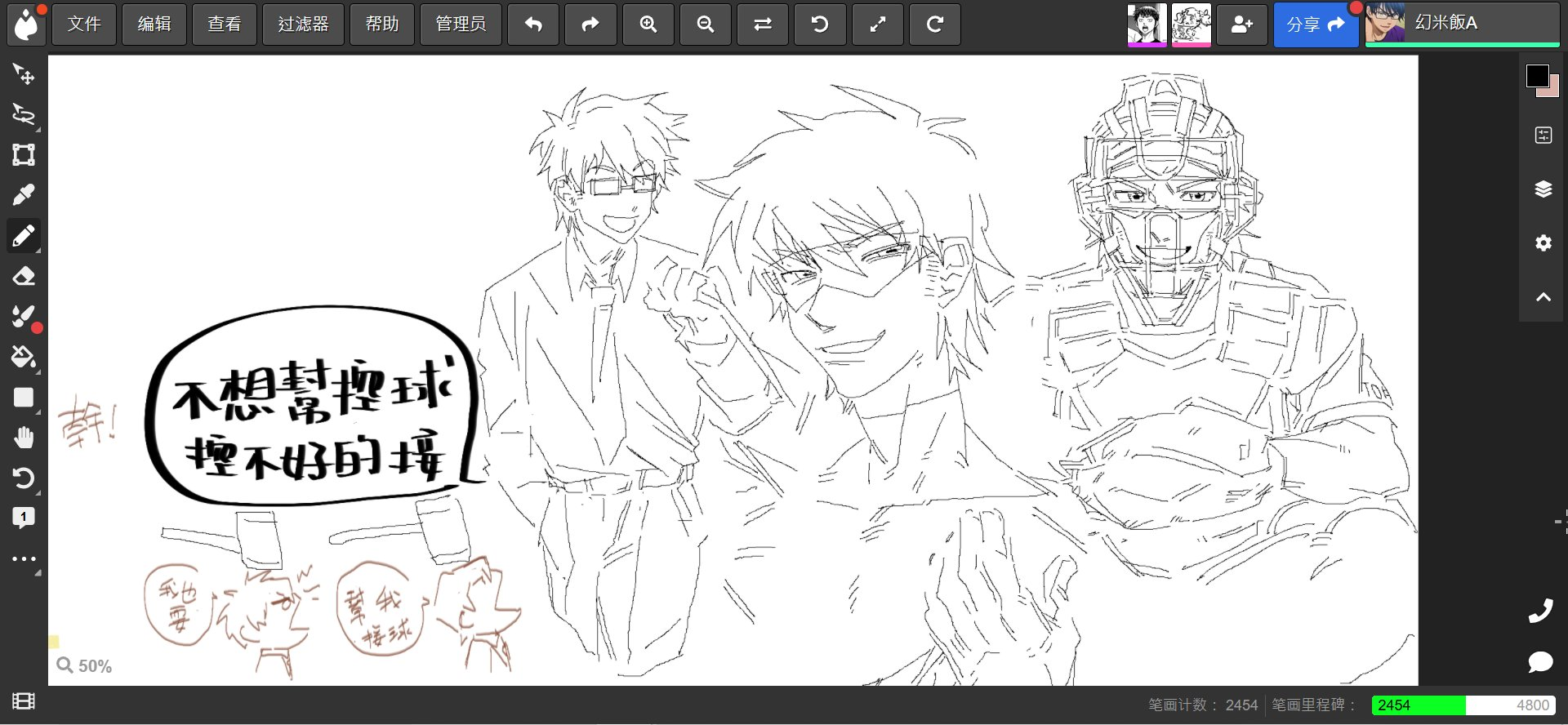Open the chat bubble
Viewport: 1568px width, 725px height.
[x=1540, y=661]
